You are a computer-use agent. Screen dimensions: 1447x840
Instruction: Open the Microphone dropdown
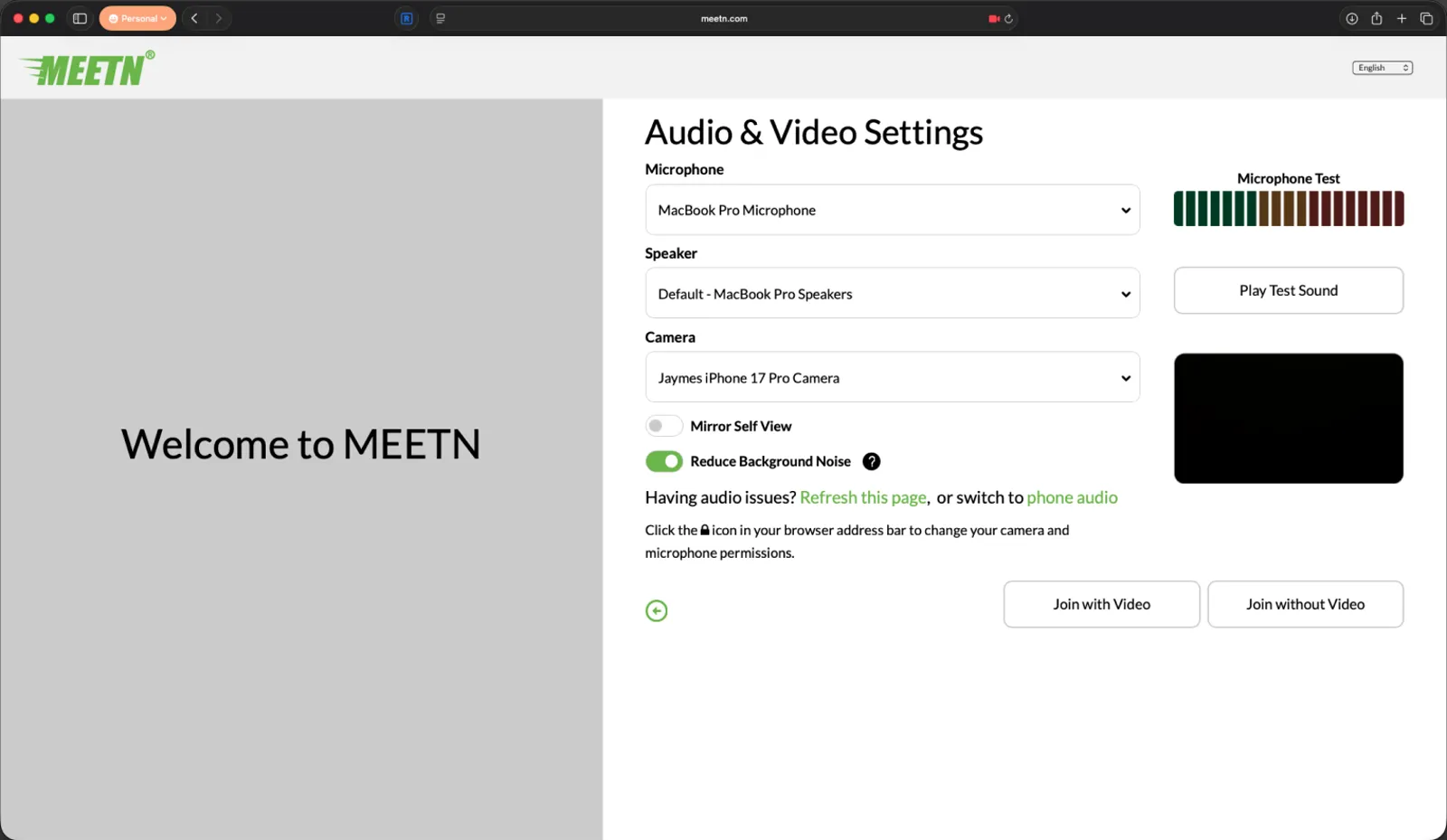pyautogui.click(x=893, y=210)
